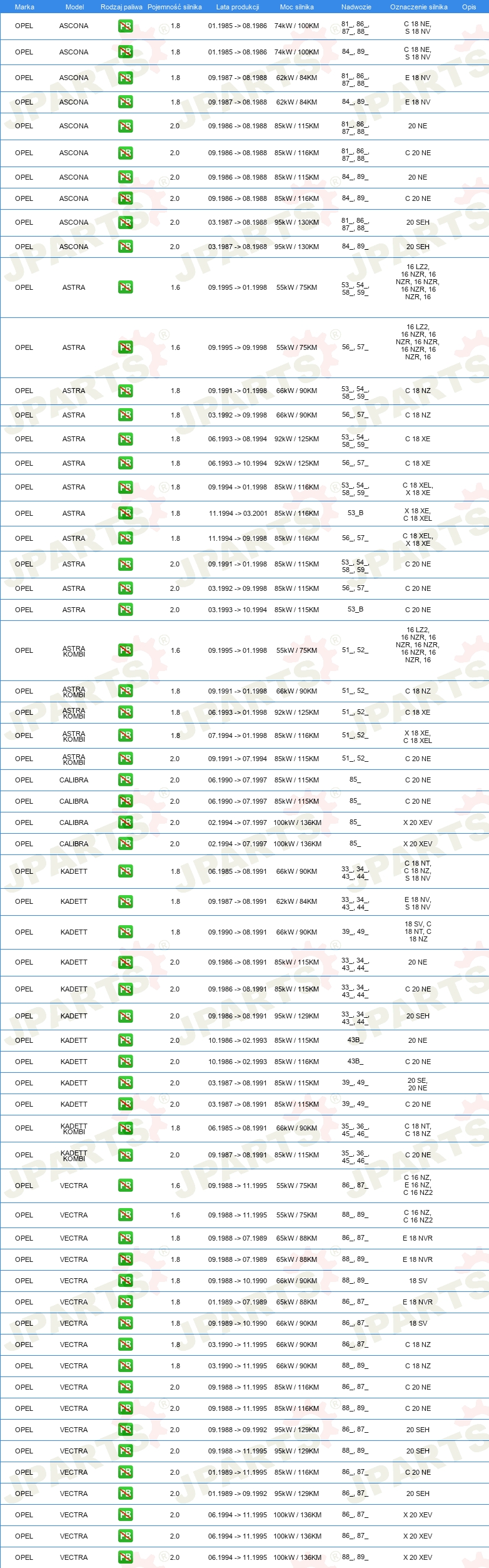
Task: Click engine code cell 18 SV, C 18 NT, C 18 NZ
Action: 418,931
